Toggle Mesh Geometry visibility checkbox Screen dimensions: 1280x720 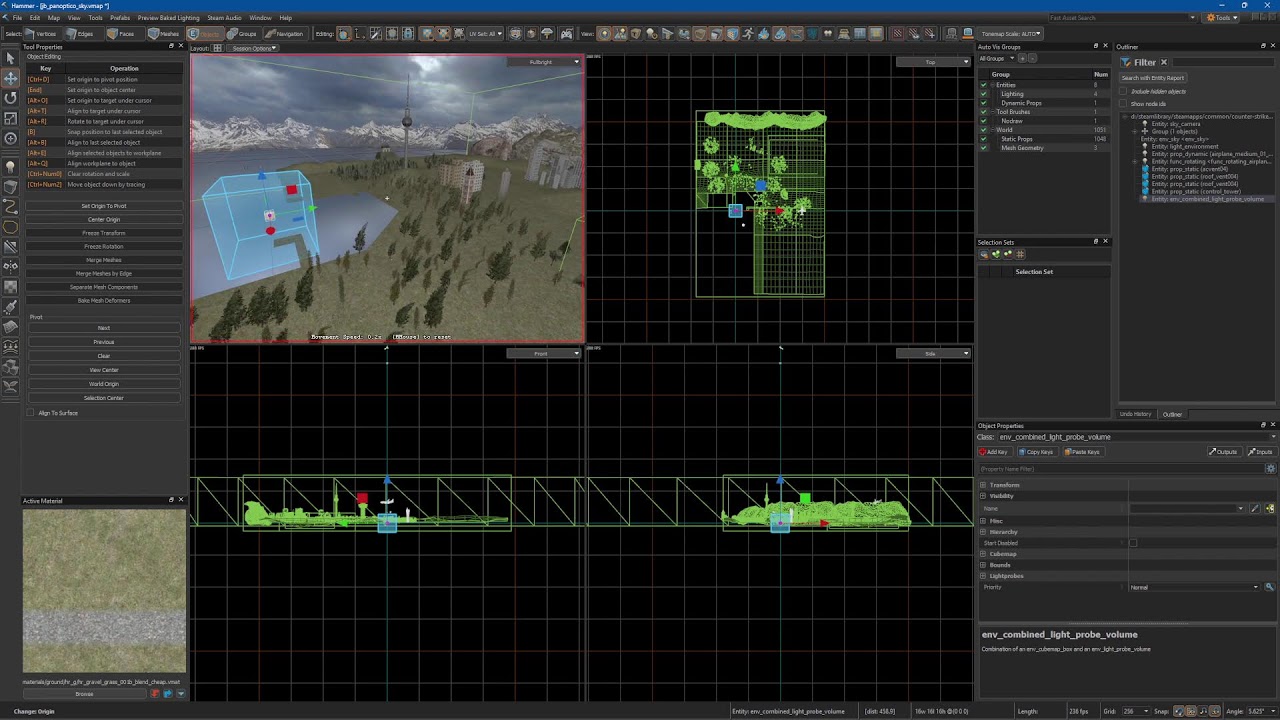click(984, 148)
